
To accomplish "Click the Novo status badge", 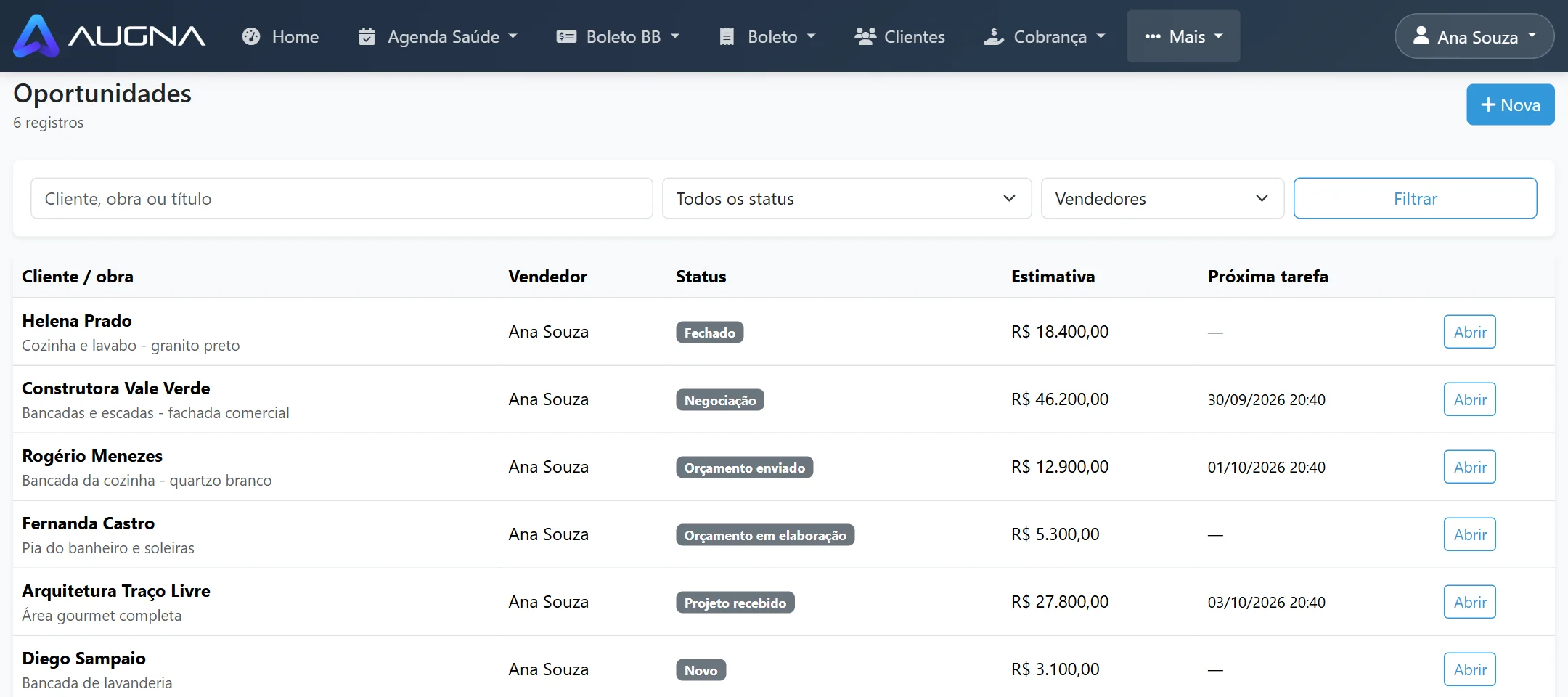I will pos(701,670).
